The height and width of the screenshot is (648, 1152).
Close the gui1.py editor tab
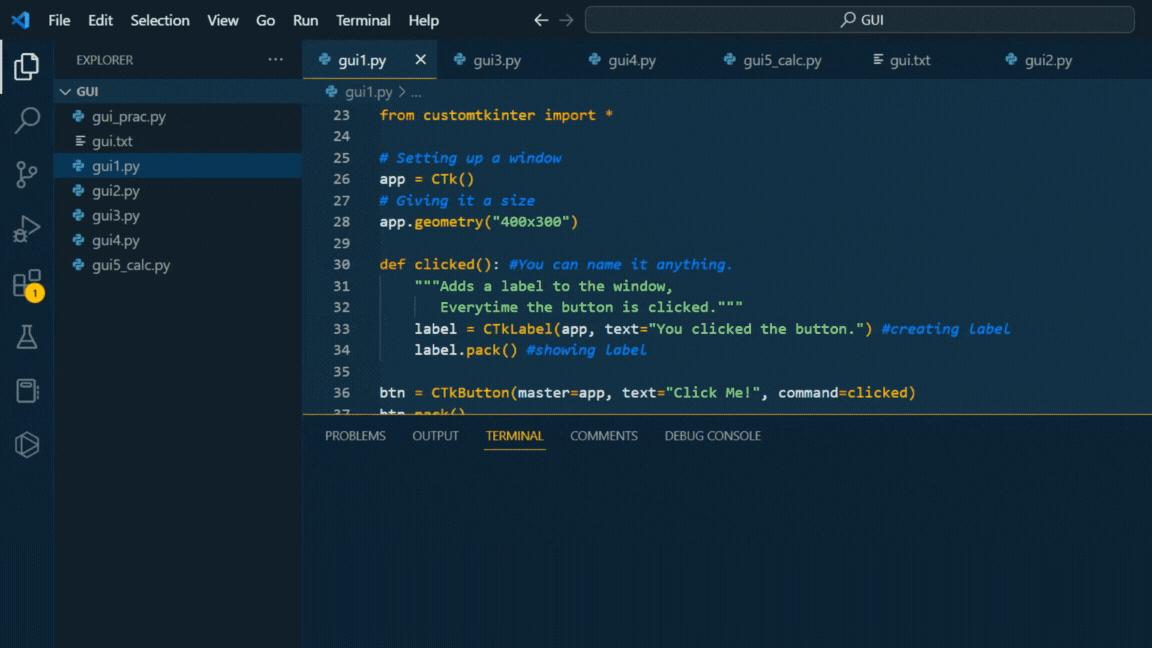tap(420, 59)
